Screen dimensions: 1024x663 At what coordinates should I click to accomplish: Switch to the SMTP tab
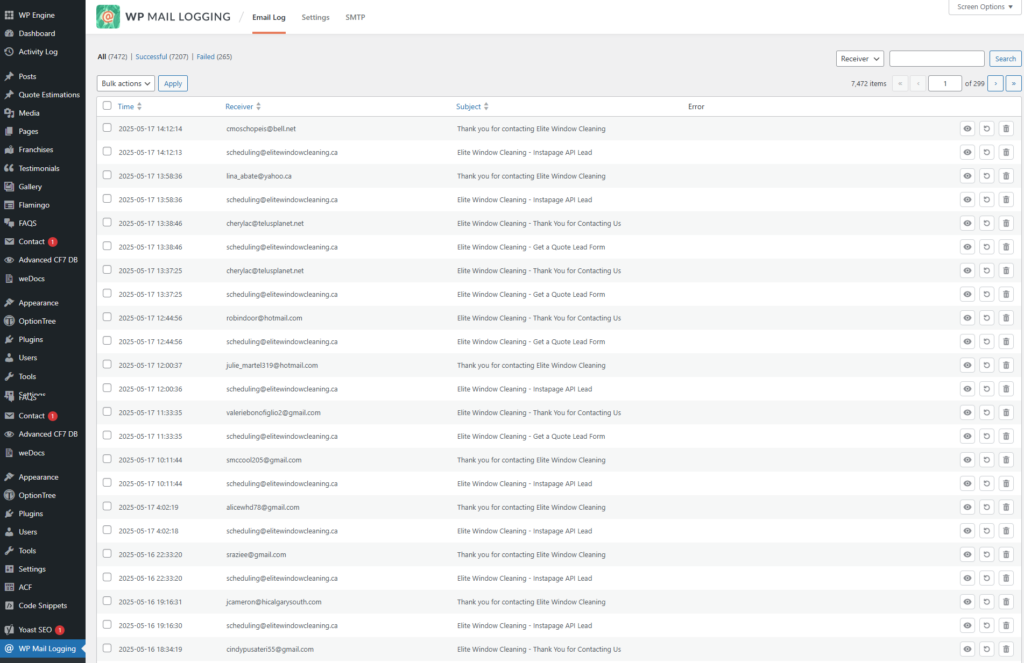[355, 18]
